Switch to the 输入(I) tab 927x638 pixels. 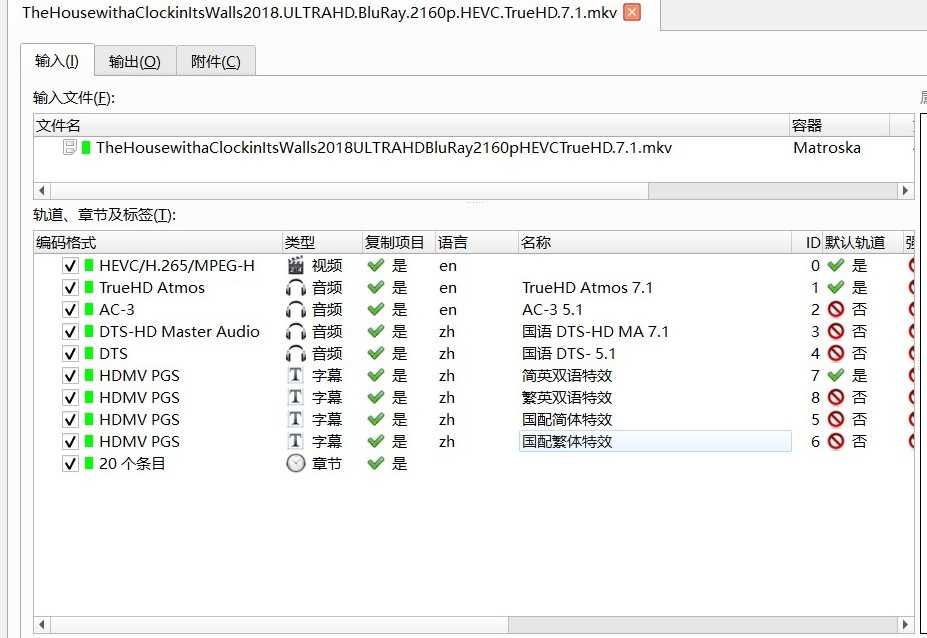[x=57, y=60]
